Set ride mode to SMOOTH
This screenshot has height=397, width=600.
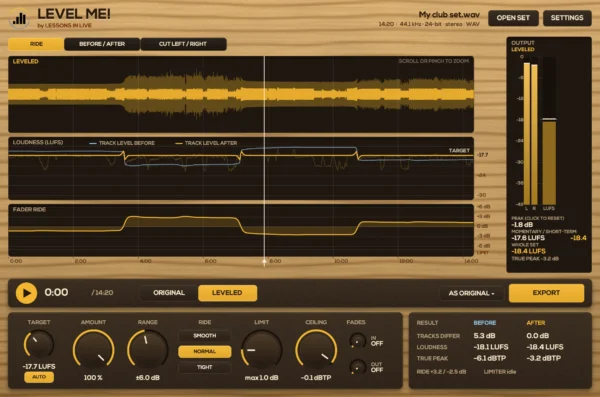click(x=205, y=336)
